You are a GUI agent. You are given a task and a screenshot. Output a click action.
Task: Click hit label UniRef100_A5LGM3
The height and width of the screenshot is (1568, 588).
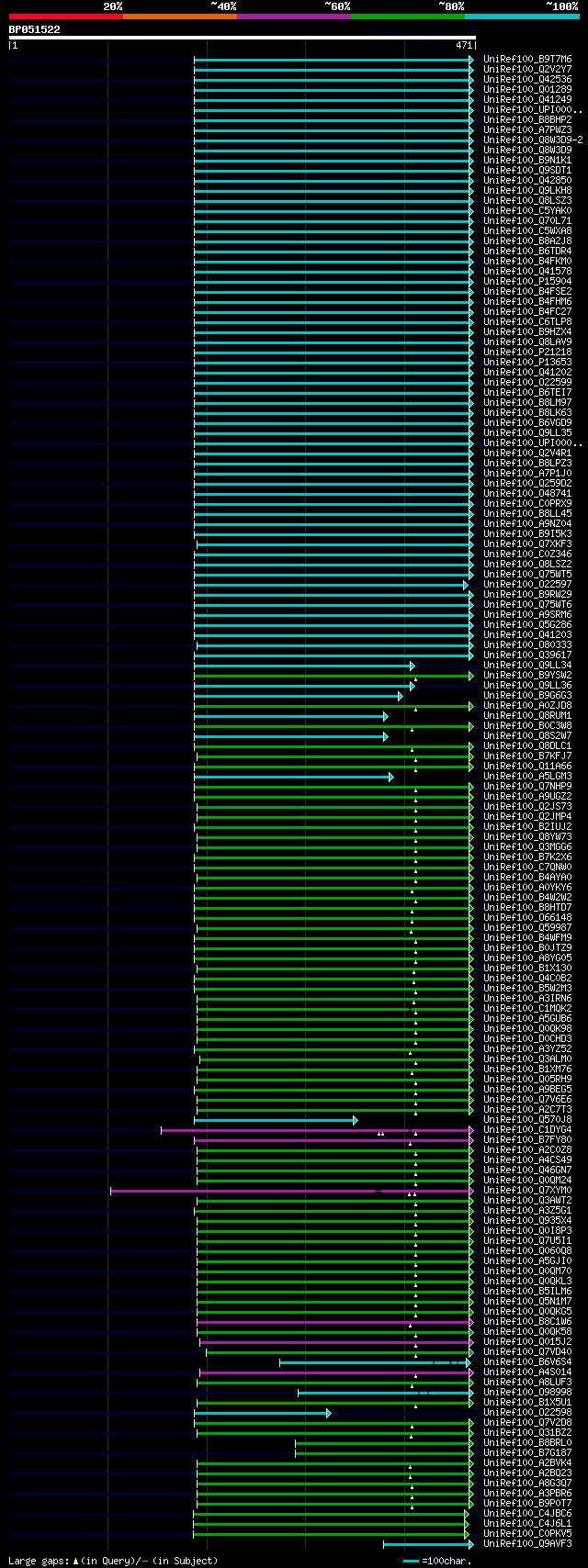point(527,776)
